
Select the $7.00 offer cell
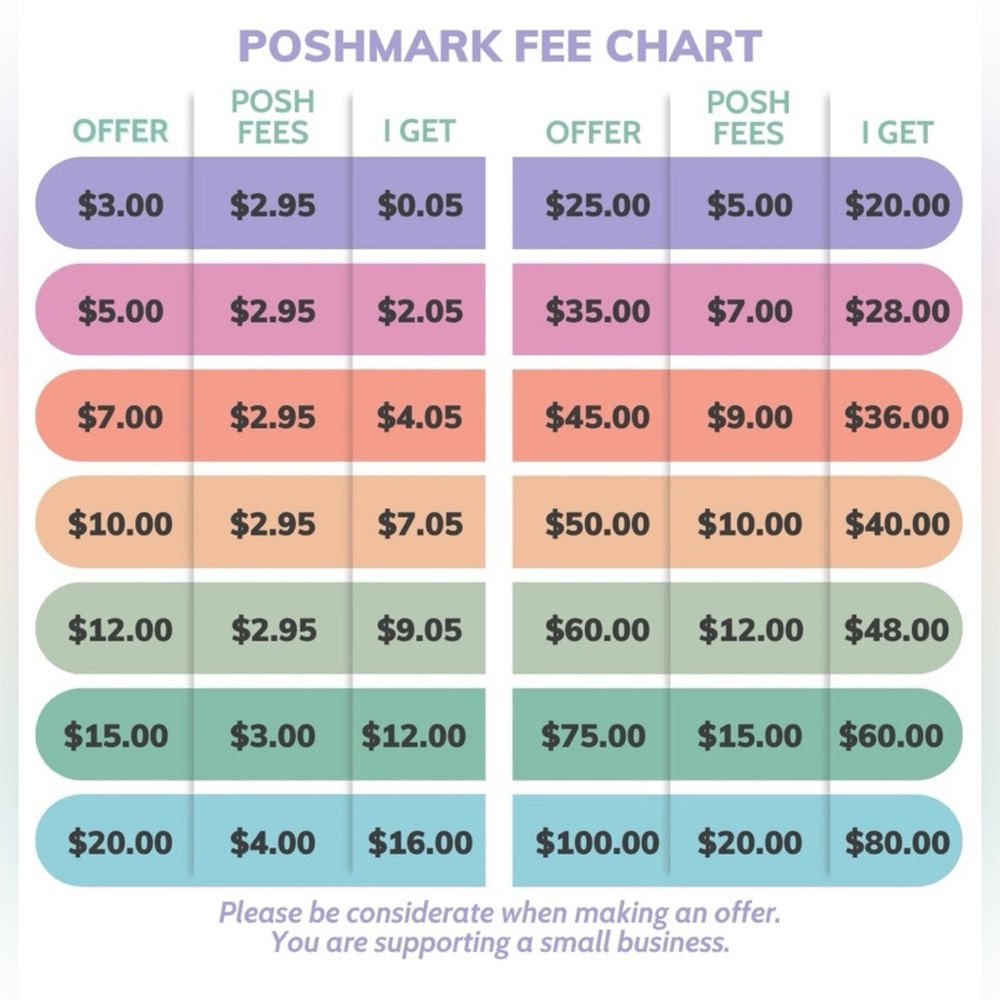tap(121, 417)
